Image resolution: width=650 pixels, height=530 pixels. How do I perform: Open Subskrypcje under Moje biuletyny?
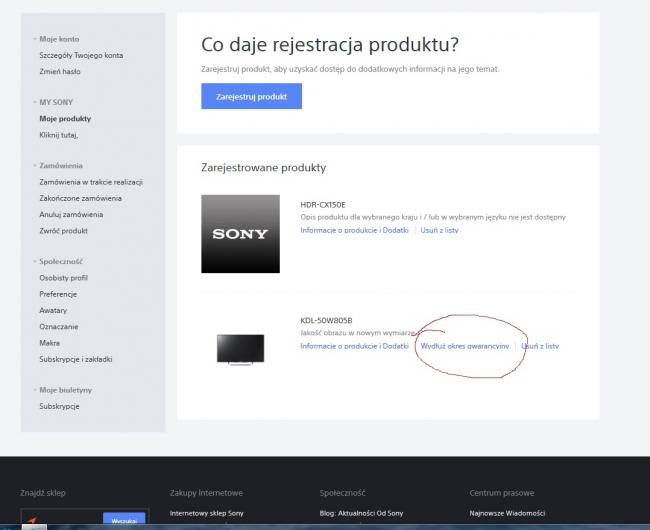[59, 406]
